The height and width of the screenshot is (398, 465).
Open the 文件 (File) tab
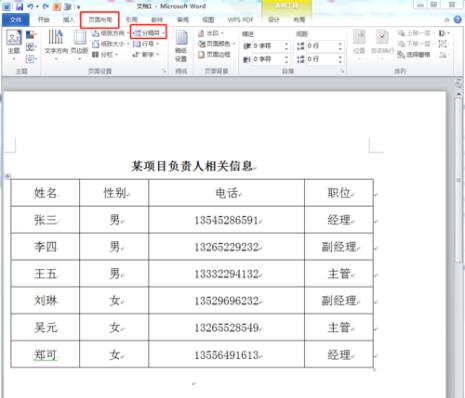tap(15, 20)
